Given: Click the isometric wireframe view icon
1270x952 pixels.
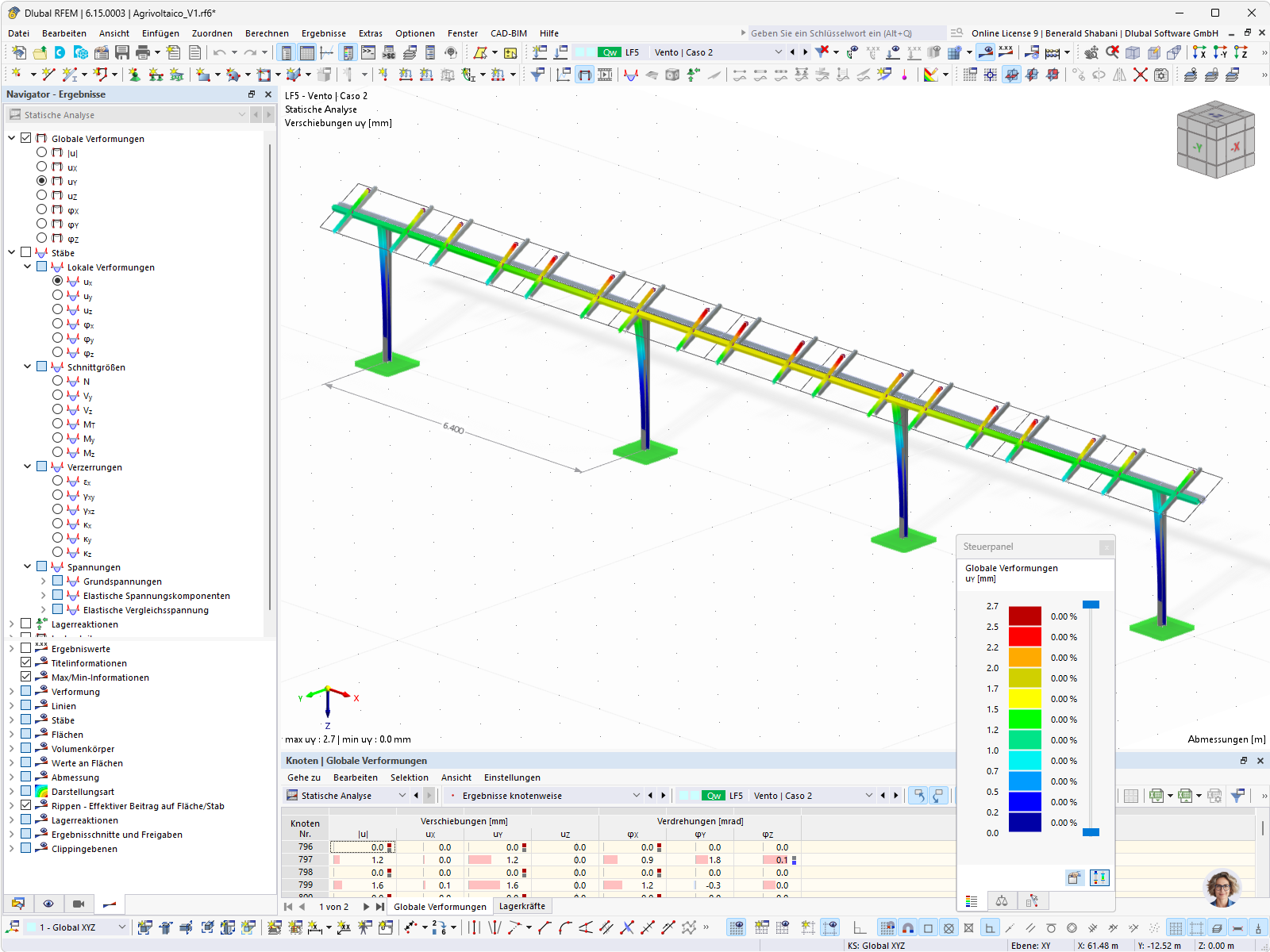Looking at the screenshot, I should pyautogui.click(x=1133, y=52).
